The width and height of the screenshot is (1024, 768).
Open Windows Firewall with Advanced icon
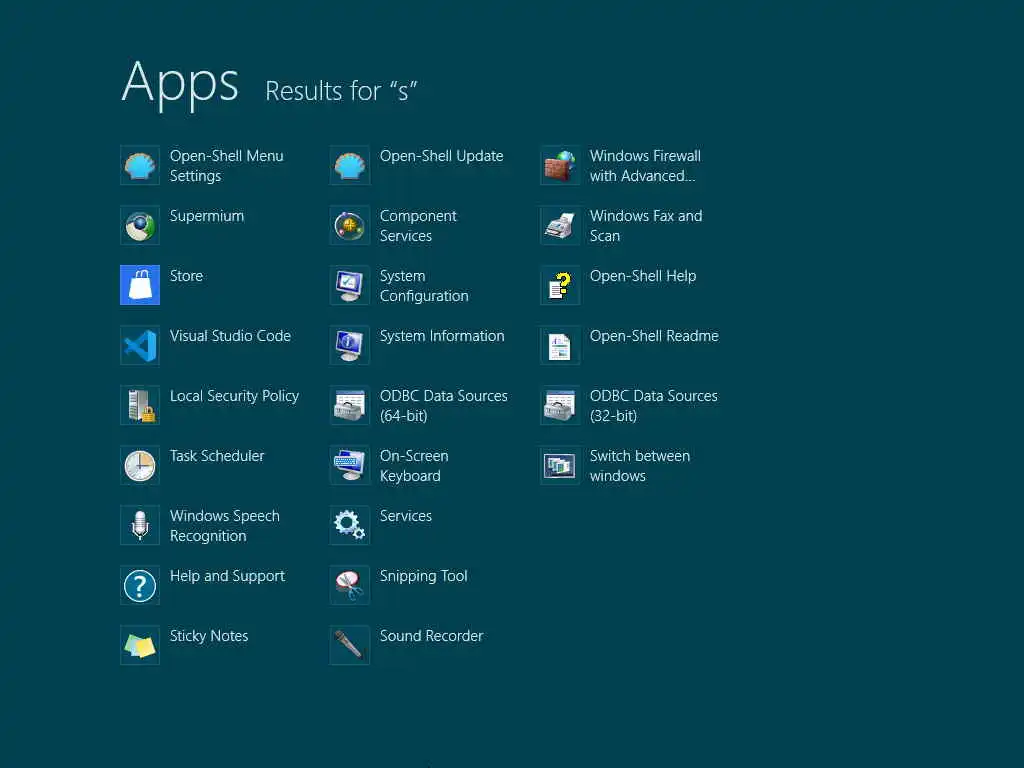560,165
